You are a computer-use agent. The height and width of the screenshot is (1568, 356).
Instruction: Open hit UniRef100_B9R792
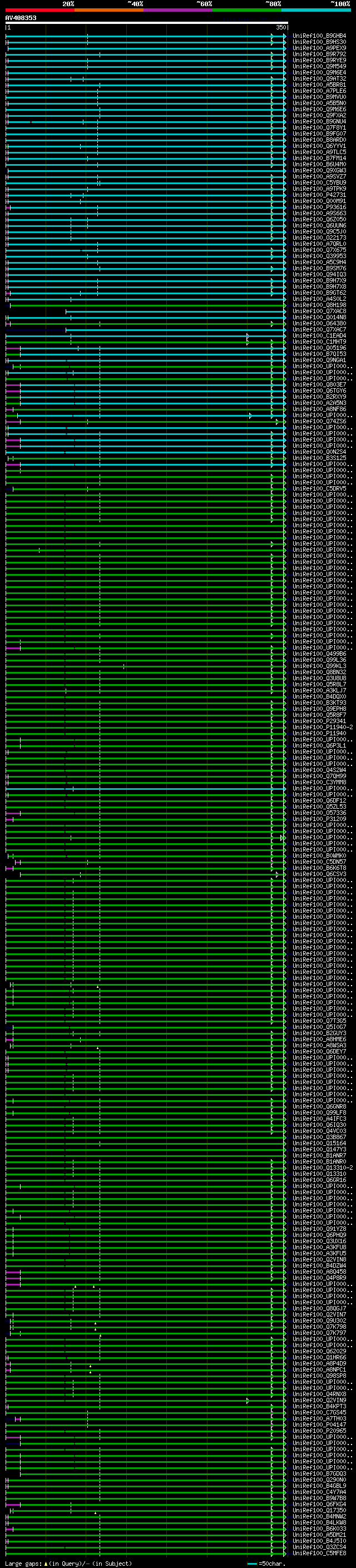coord(319,54)
